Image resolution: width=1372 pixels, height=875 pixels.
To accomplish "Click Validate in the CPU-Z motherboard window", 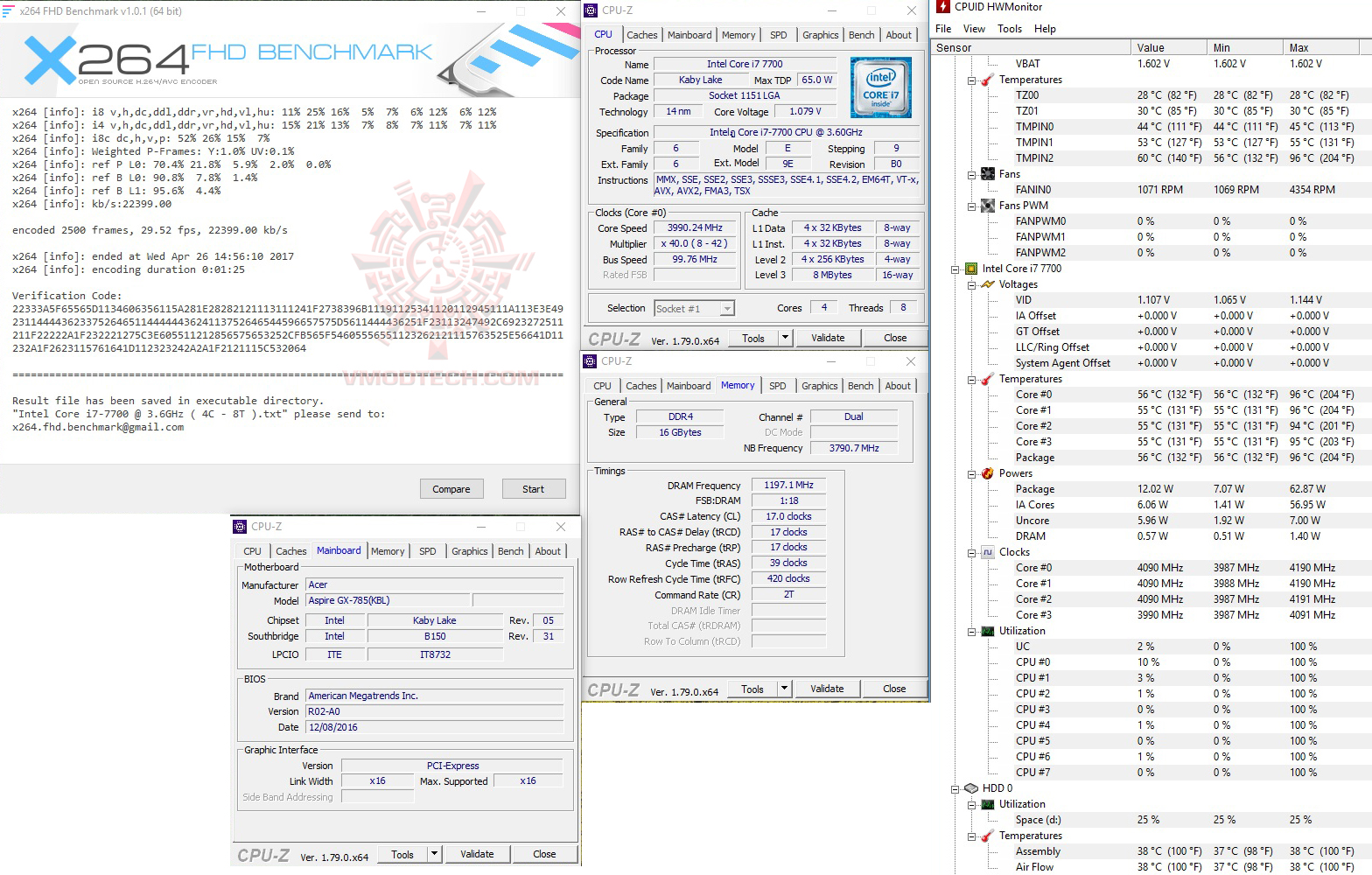I will (477, 854).
